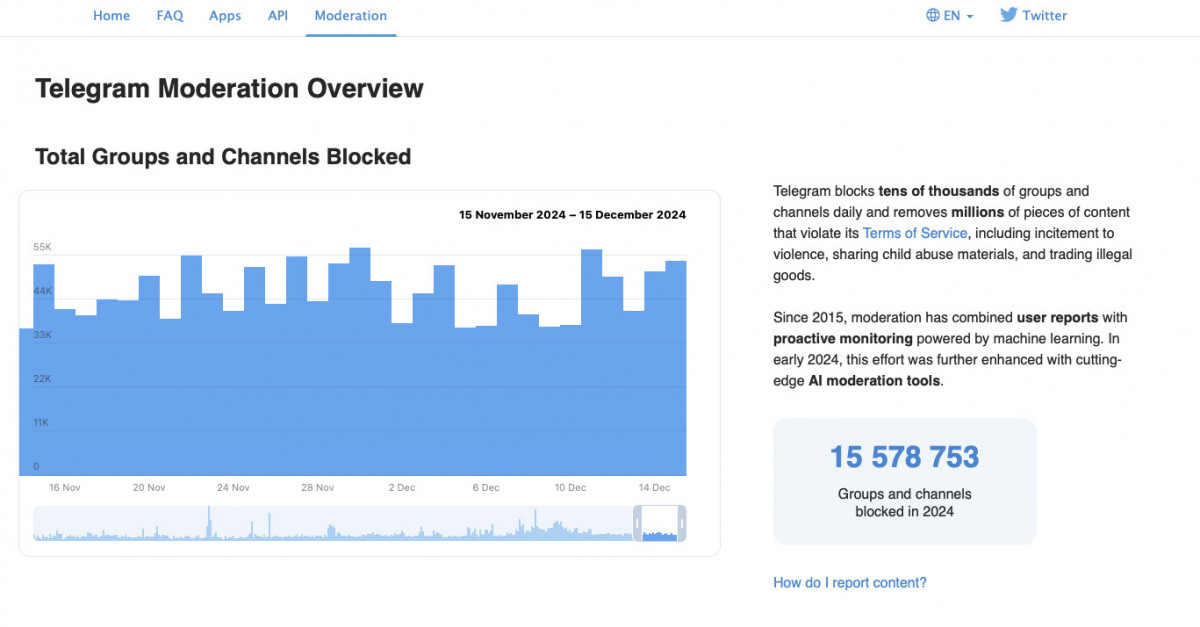Click the globe language icon

(x=933, y=16)
